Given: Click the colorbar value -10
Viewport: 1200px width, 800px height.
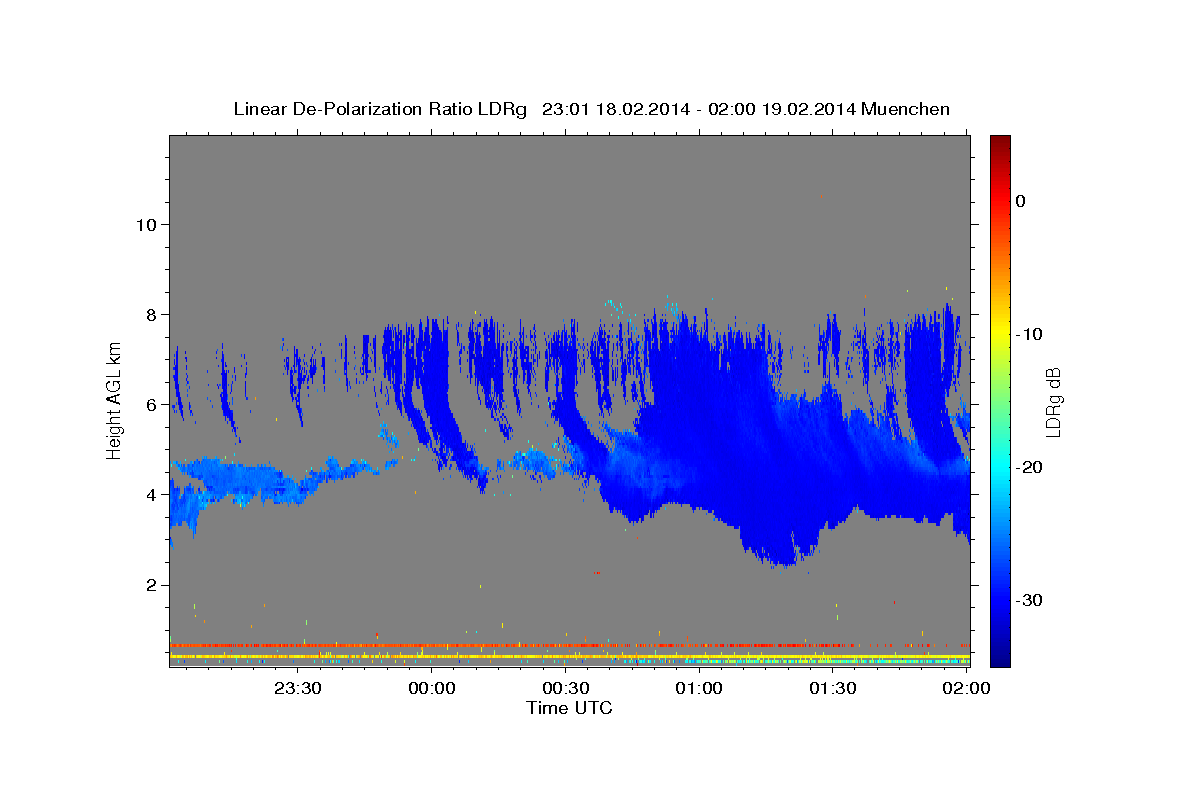Looking at the screenshot, I should (1029, 334).
